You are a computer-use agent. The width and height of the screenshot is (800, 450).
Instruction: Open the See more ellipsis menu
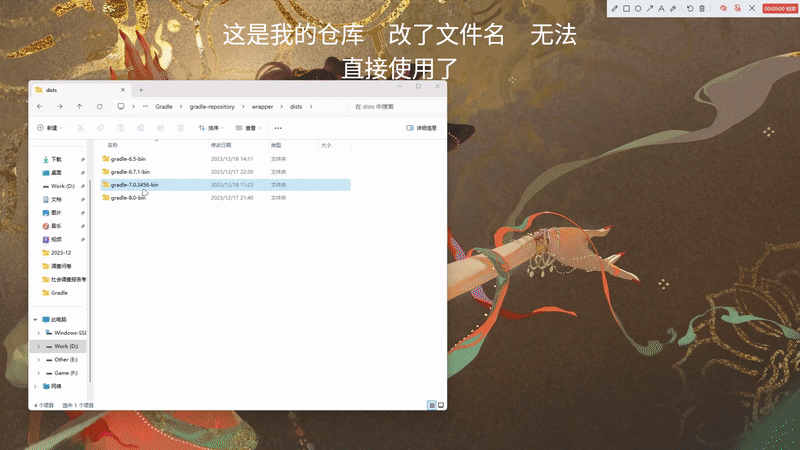click(278, 128)
